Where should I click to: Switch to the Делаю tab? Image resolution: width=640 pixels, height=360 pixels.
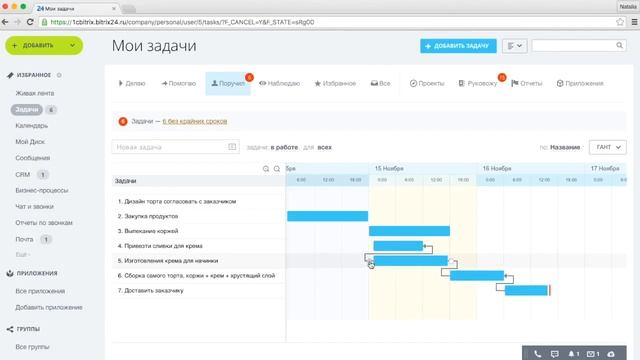[131, 83]
